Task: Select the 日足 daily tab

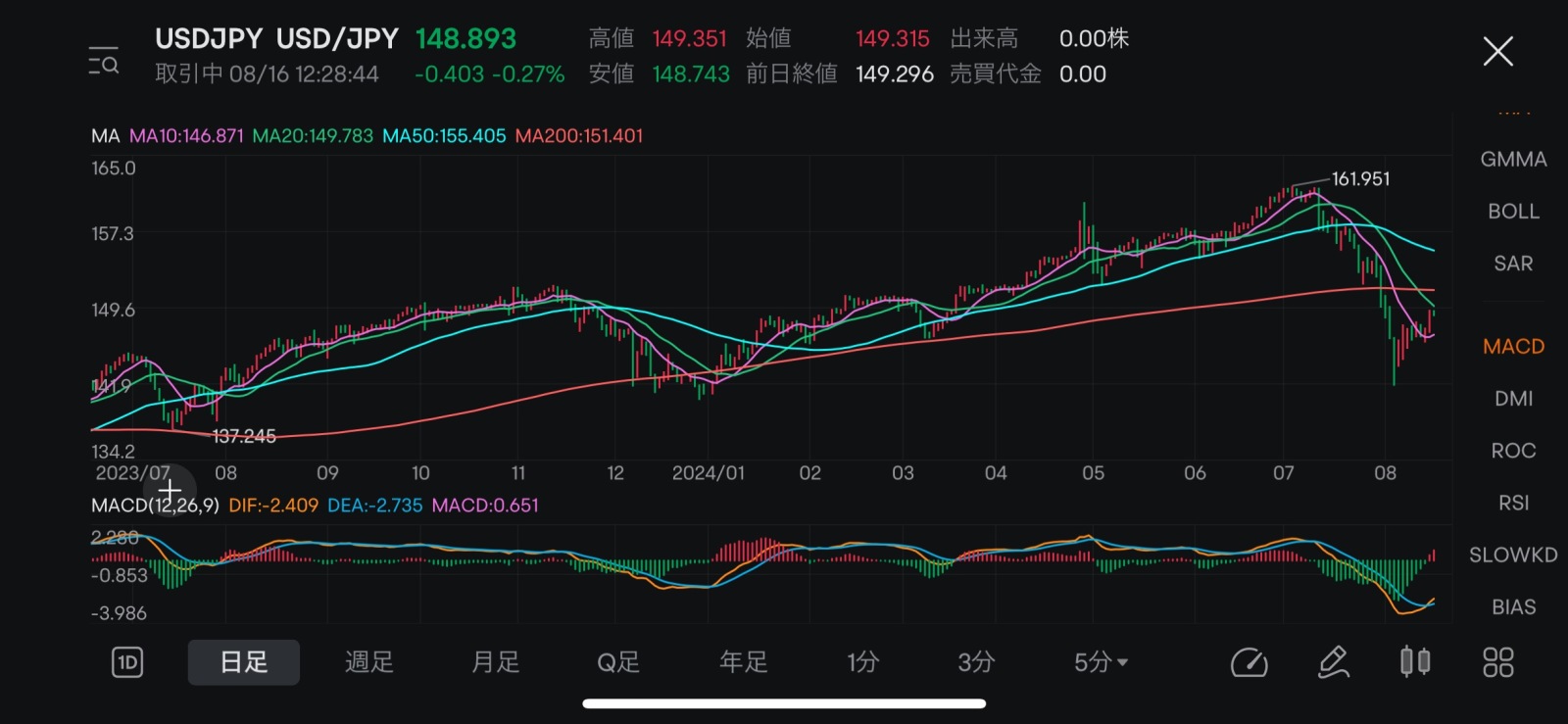Action: [x=243, y=662]
